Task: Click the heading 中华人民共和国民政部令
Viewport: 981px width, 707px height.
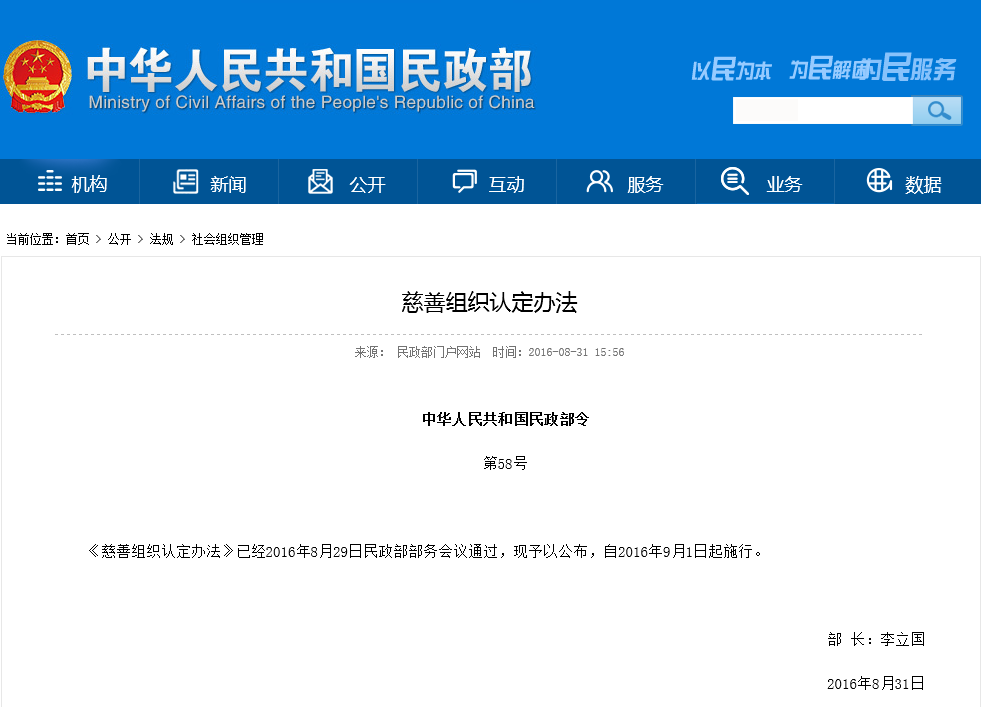Action: click(x=506, y=419)
